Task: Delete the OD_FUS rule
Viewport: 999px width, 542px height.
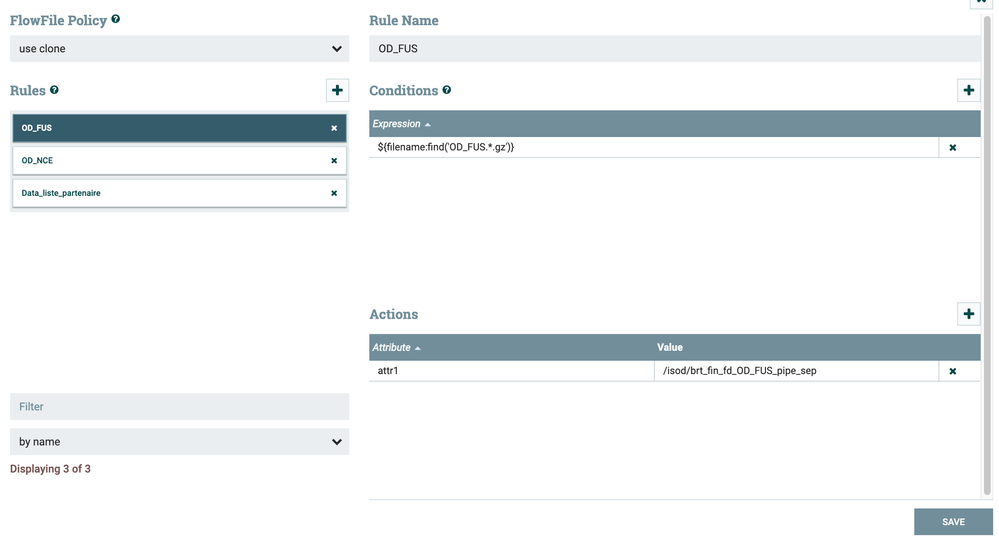Action: pyautogui.click(x=334, y=128)
